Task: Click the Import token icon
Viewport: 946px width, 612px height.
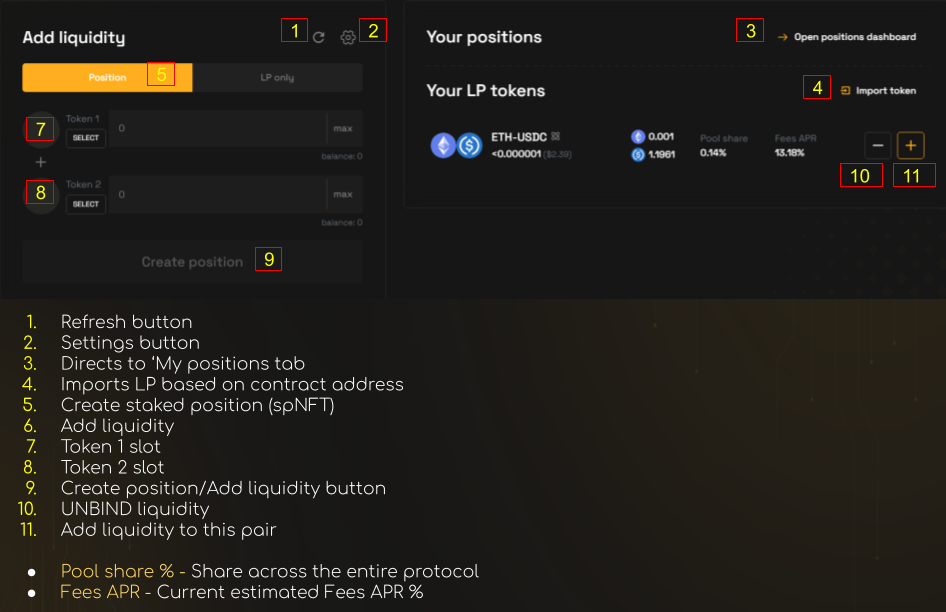Action: click(x=846, y=91)
